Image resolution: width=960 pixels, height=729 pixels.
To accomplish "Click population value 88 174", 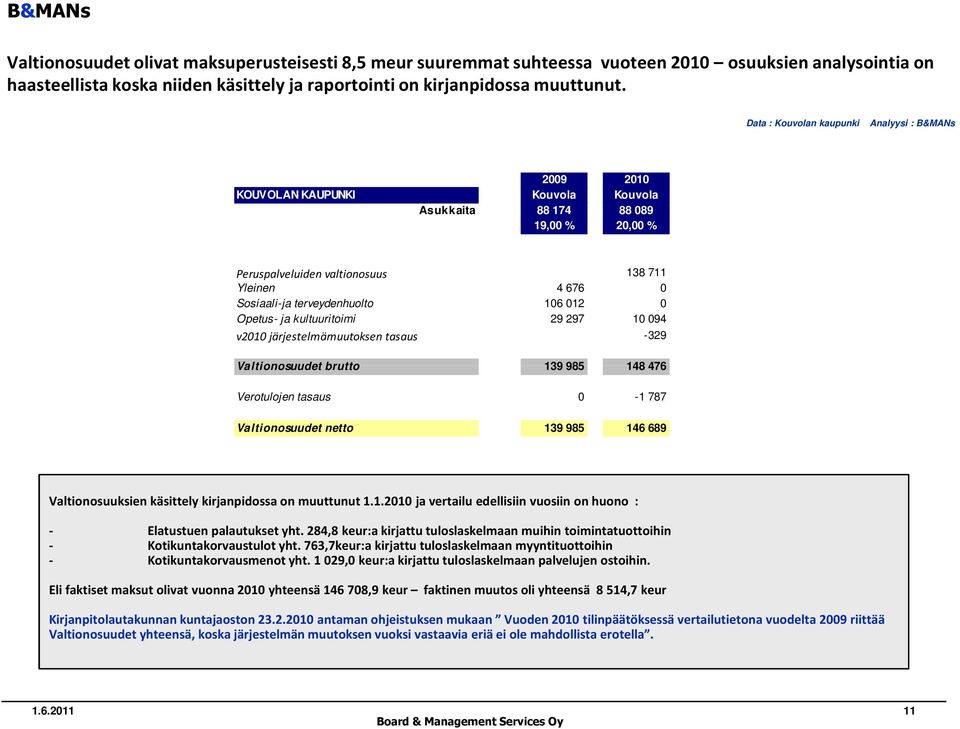I will [554, 210].
